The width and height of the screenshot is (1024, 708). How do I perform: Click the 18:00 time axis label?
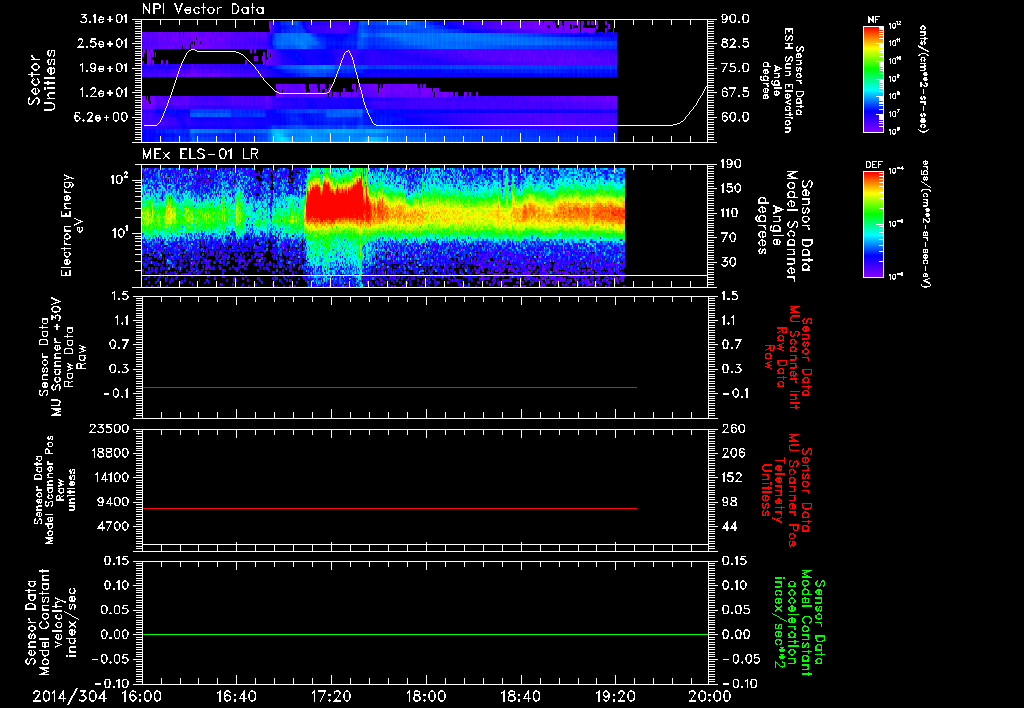(x=426, y=696)
